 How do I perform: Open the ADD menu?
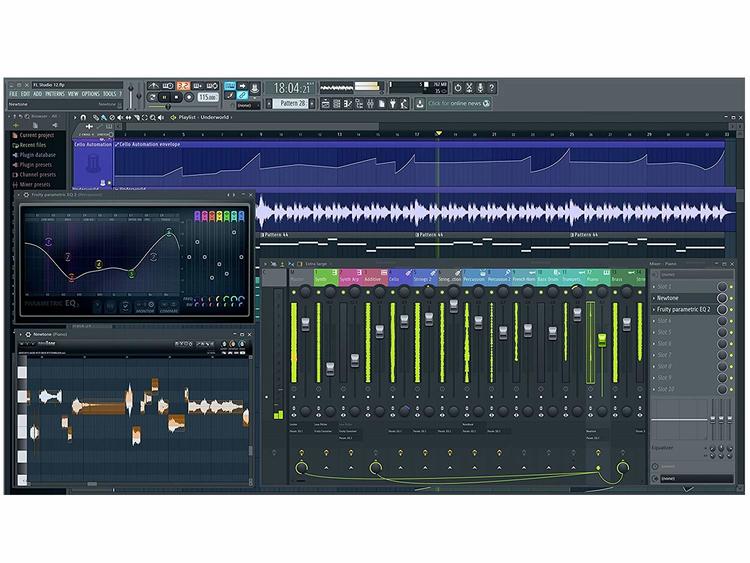(x=37, y=94)
